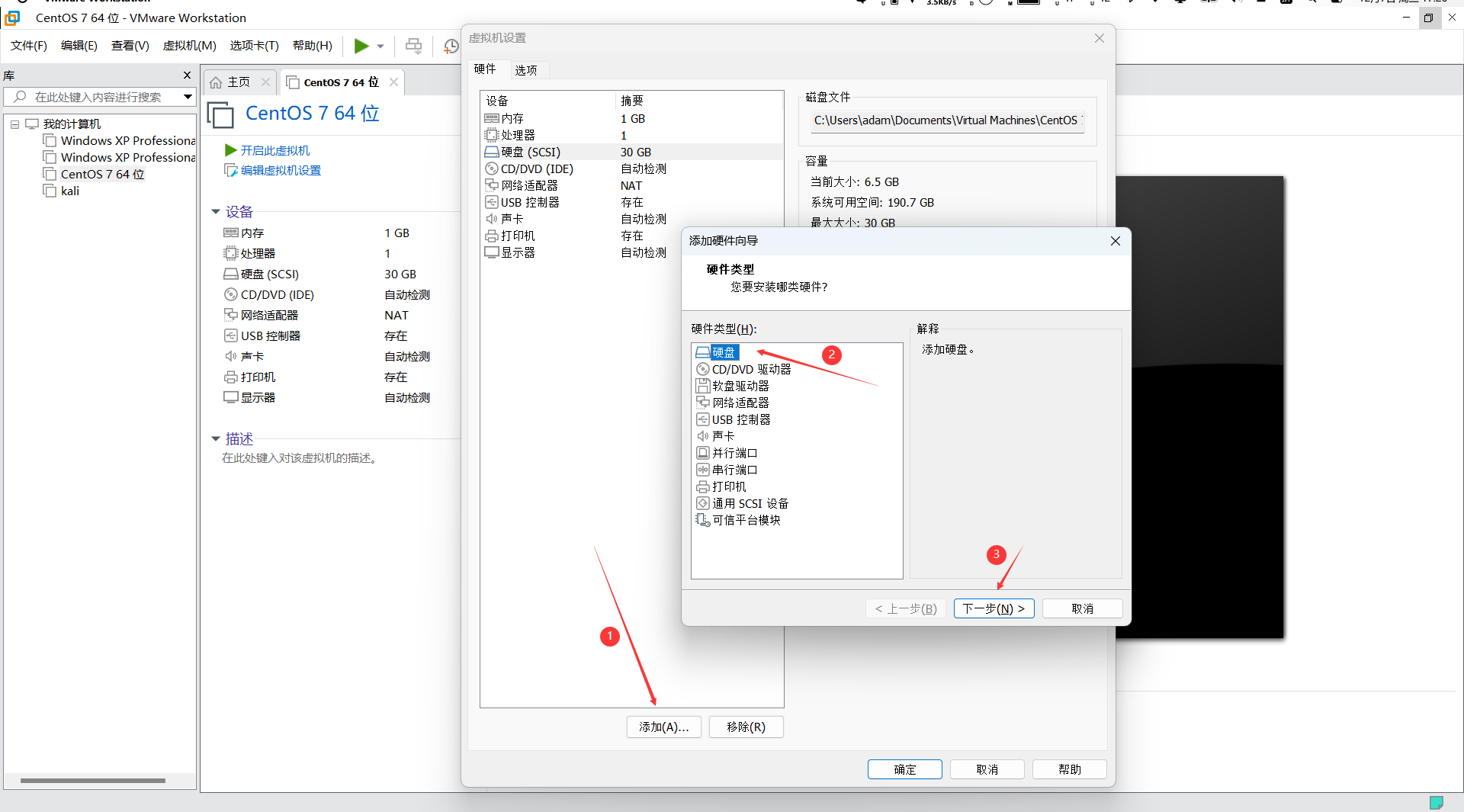Viewport: 1464px width, 812px height.
Task: Click 下一步(N) in the wizard
Action: (x=994, y=608)
